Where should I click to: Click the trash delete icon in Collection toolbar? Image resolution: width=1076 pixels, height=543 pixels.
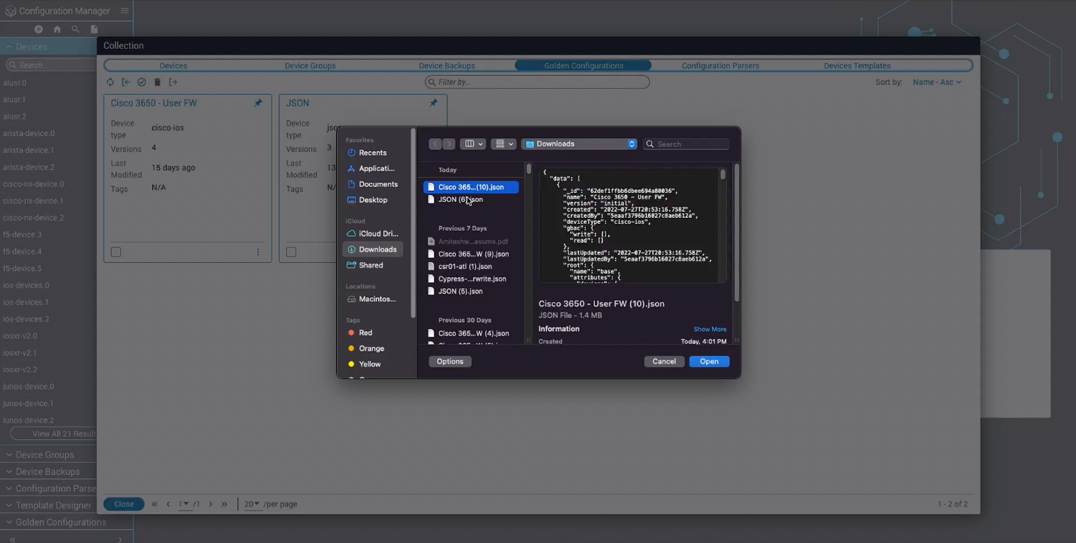[x=157, y=82]
